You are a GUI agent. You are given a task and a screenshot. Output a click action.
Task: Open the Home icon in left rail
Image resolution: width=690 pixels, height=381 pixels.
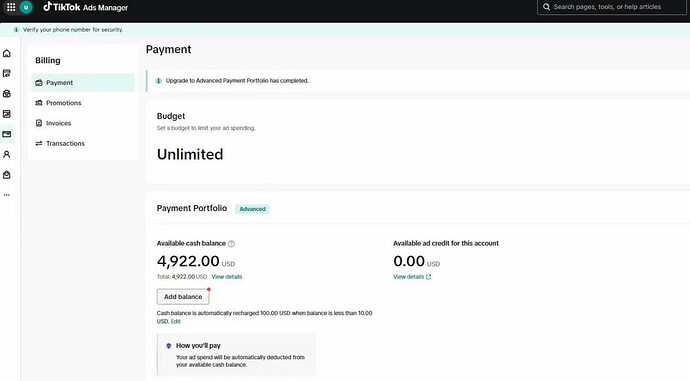coord(7,53)
